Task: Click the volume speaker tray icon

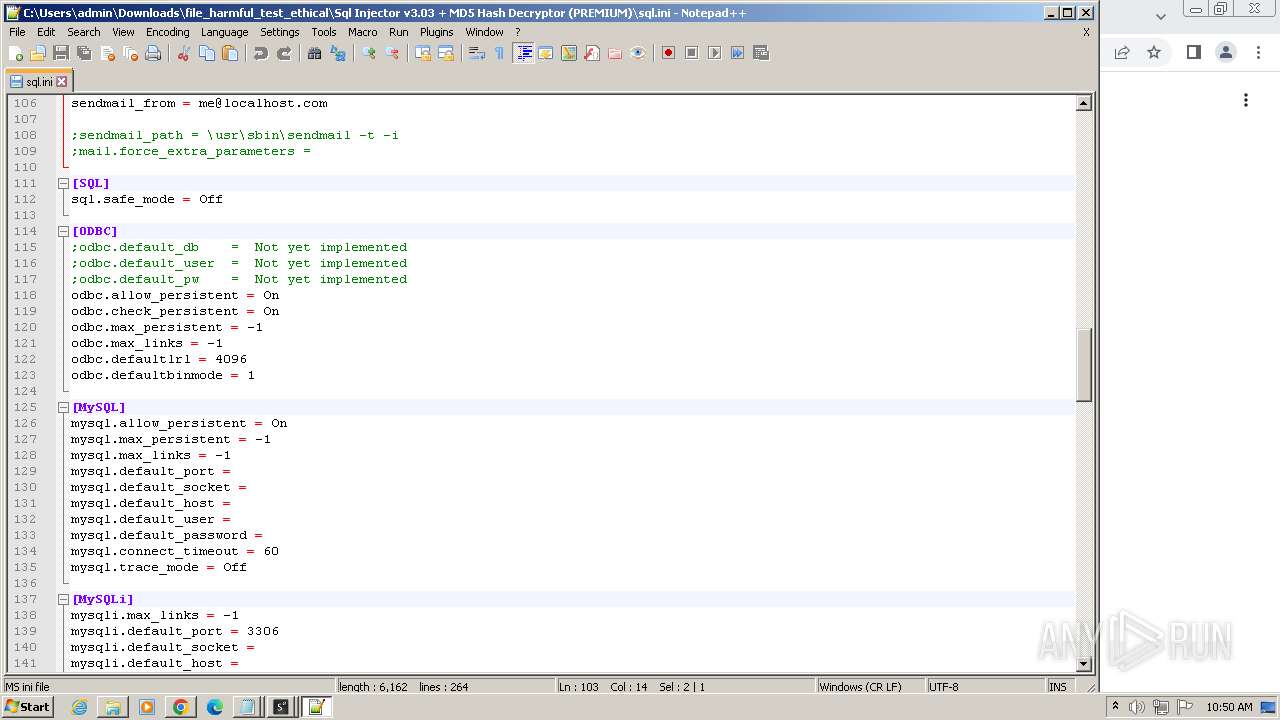Action: (x=1138, y=707)
